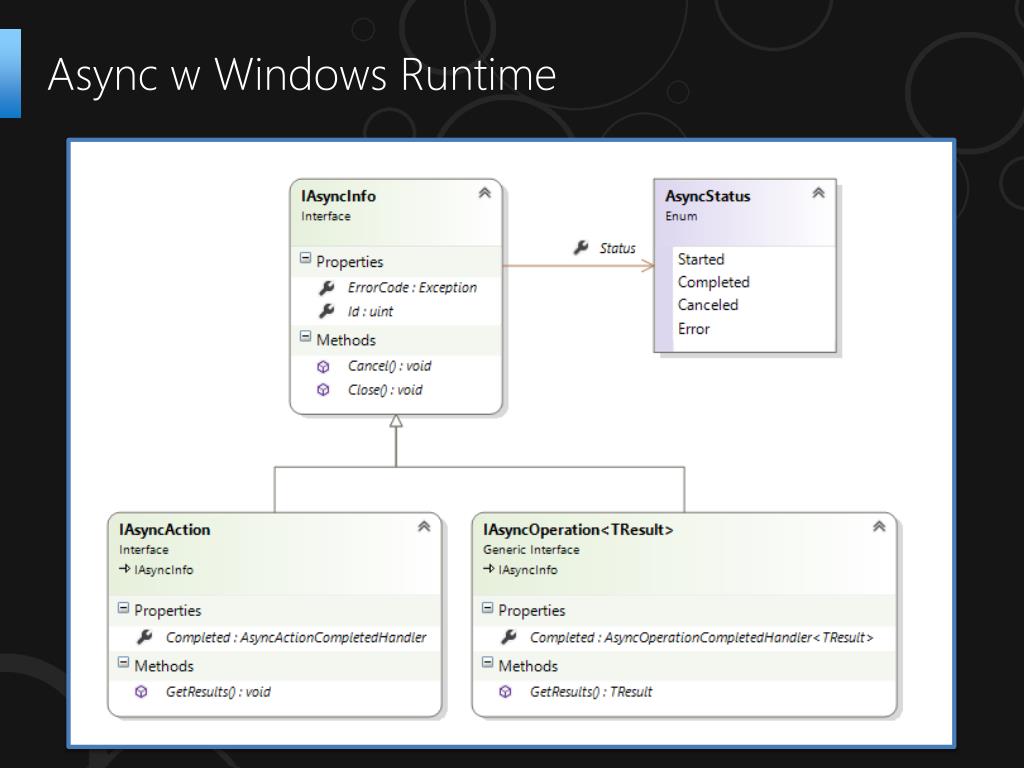Select the Error enum value

(694, 328)
